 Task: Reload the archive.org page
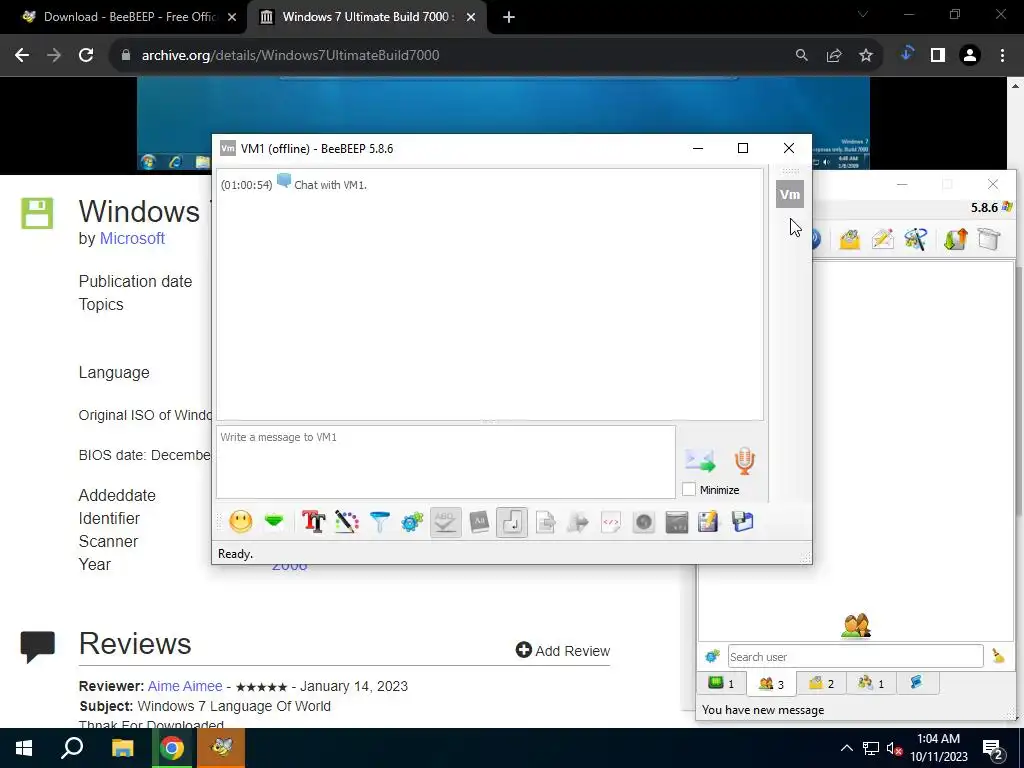[86, 56]
